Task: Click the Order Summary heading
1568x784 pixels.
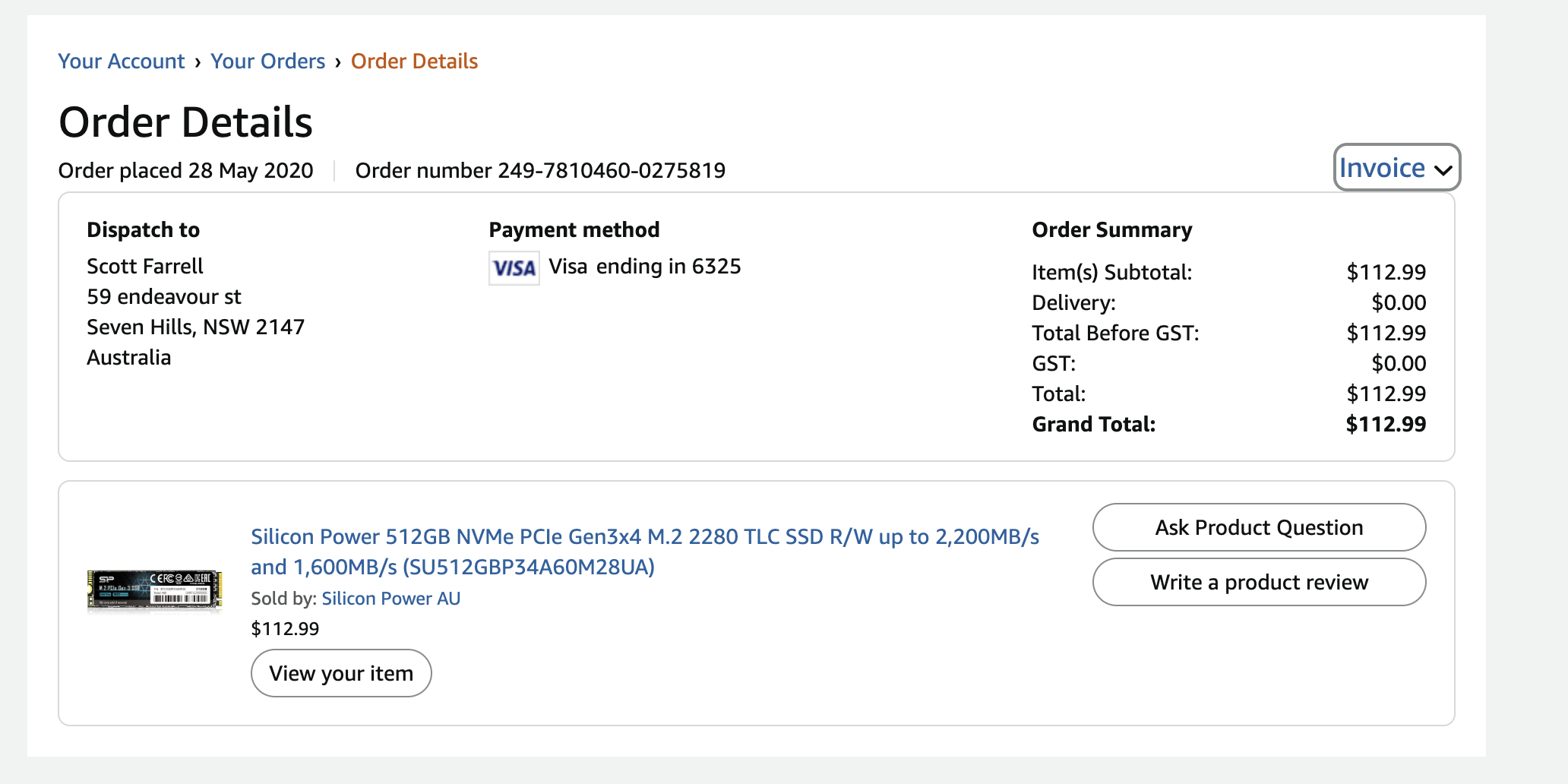Action: pos(1111,230)
